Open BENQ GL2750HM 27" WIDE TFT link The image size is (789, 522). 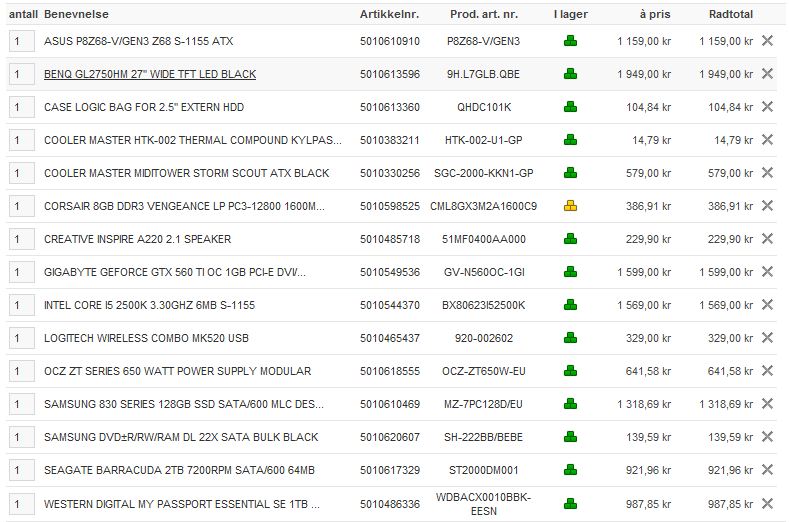[x=150, y=74]
